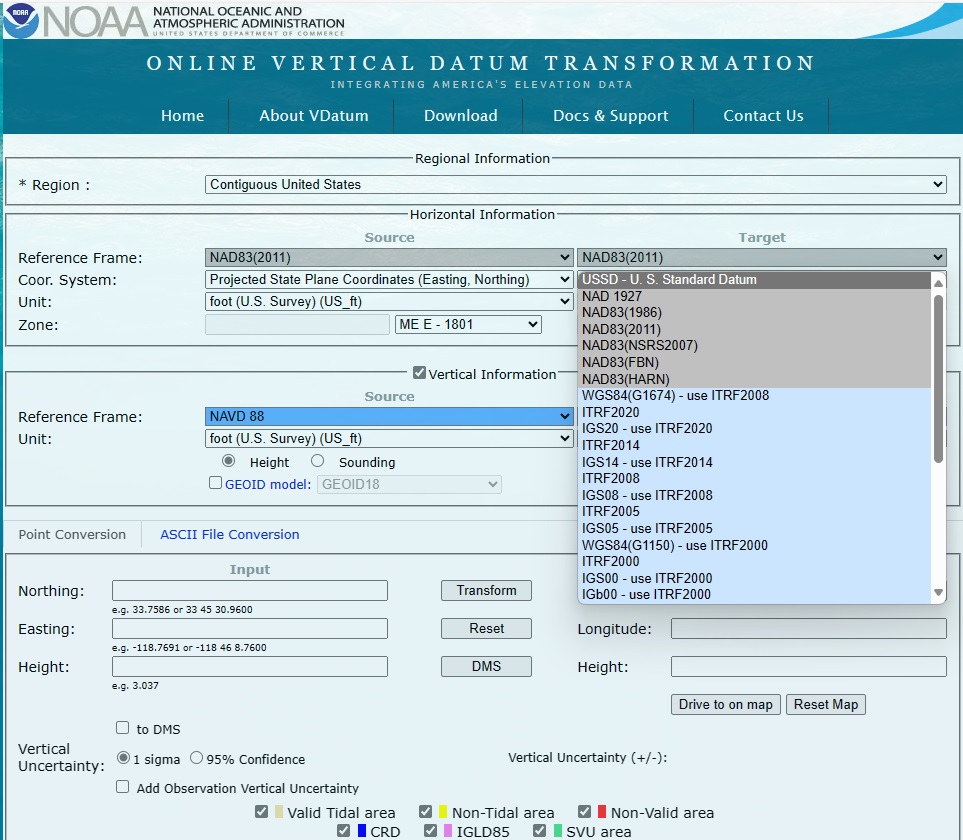Expand the Region dropdown
963x840 pixels.
point(575,184)
